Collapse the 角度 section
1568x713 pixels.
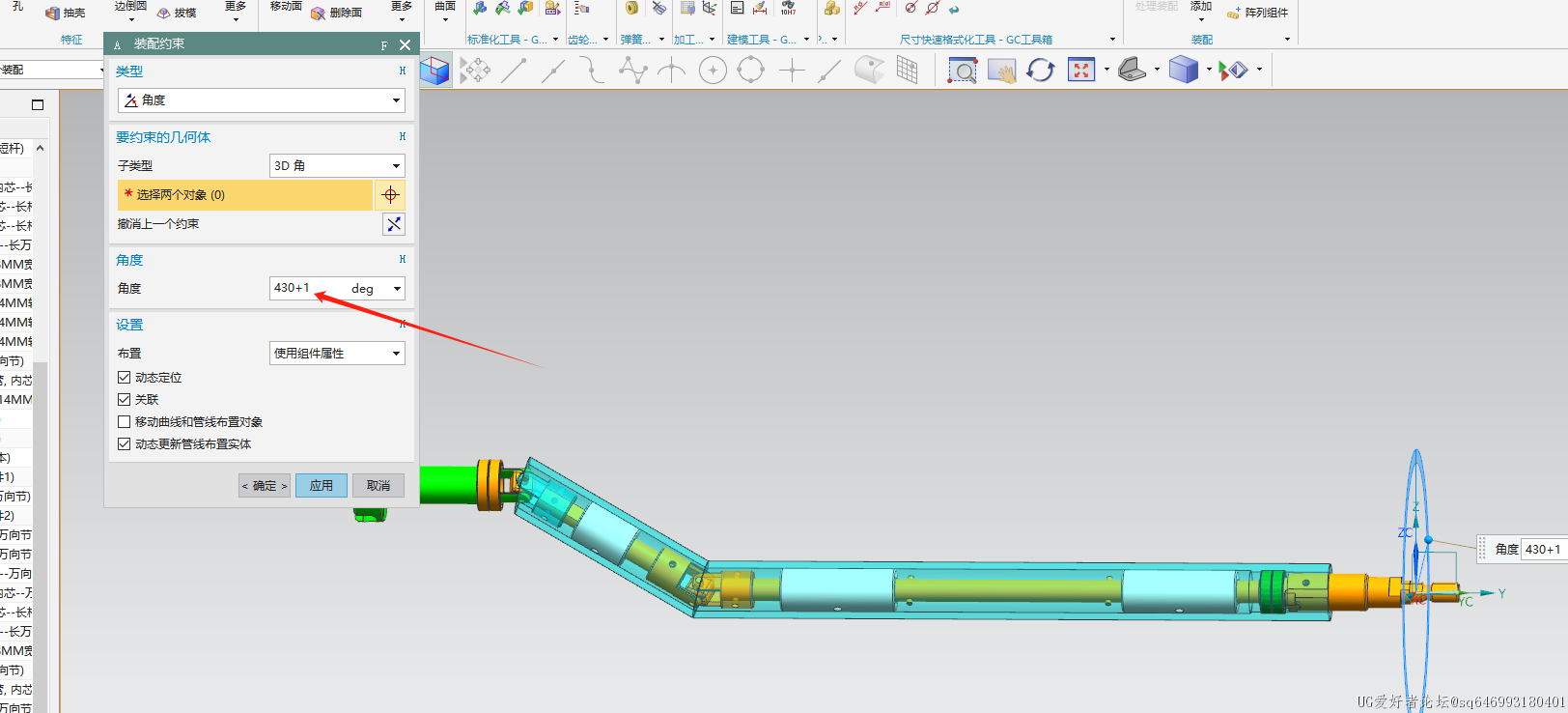pyautogui.click(x=403, y=259)
